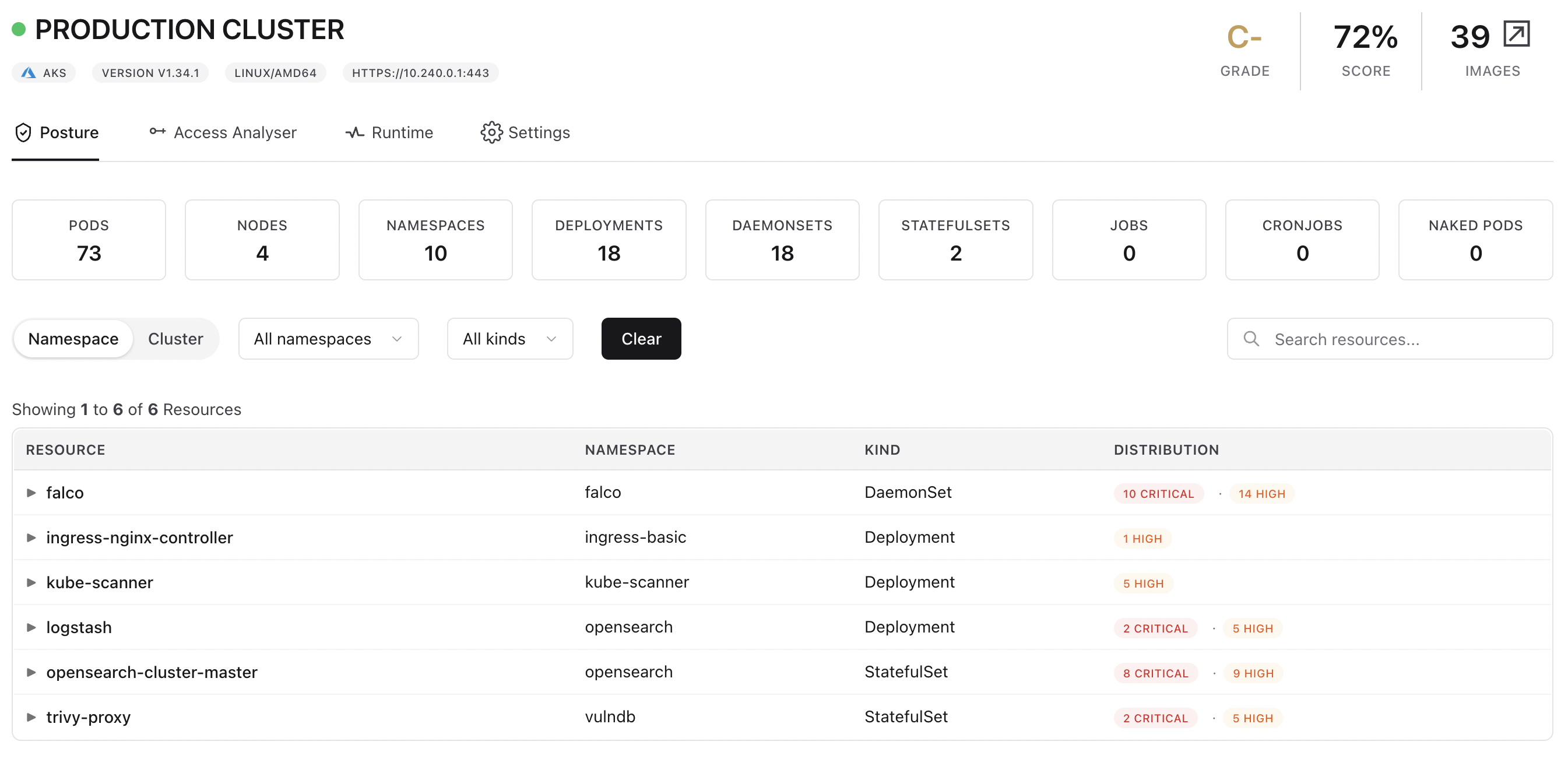Click the 72% score value
The image size is (1568, 759).
tap(1365, 38)
